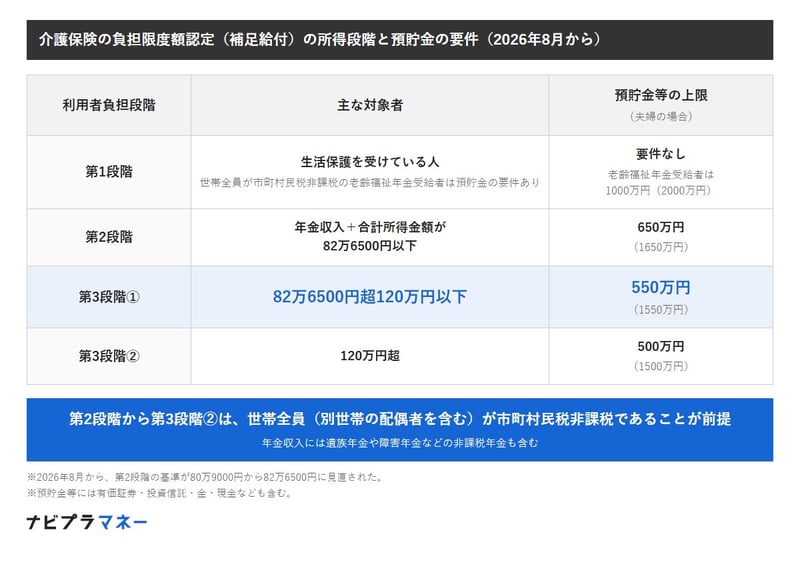The image size is (800, 566).
Task: Click the '120万円超' cell
Action: [370, 356]
